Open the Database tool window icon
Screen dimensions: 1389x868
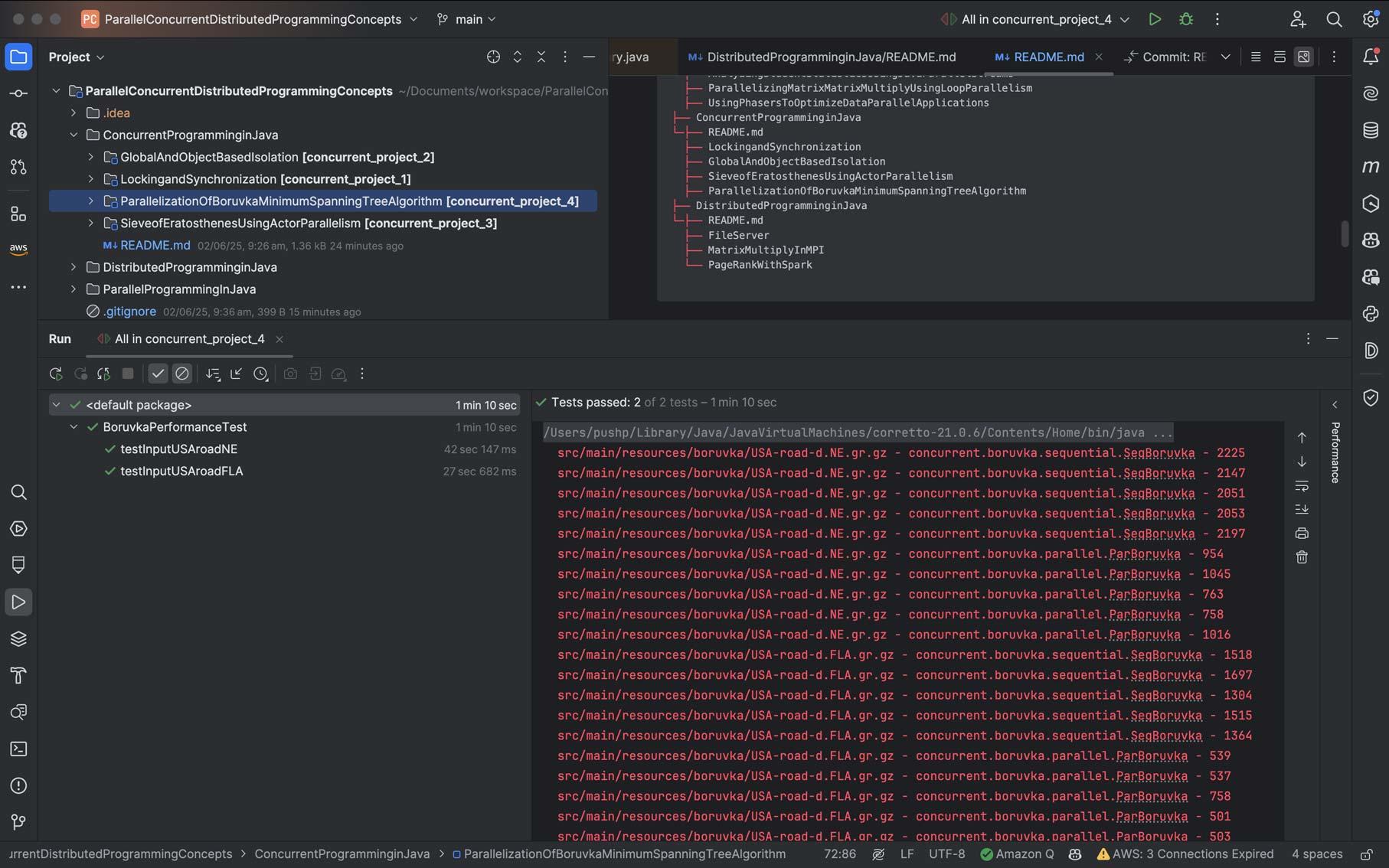pyautogui.click(x=1371, y=130)
